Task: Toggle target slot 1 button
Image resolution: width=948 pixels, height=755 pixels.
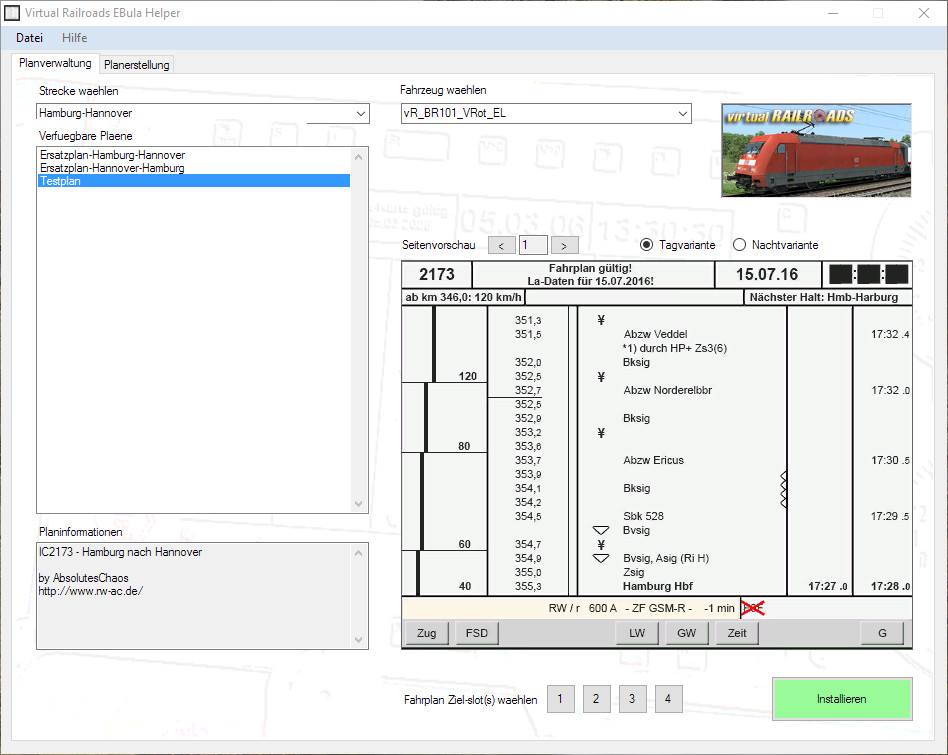Action: 560,699
